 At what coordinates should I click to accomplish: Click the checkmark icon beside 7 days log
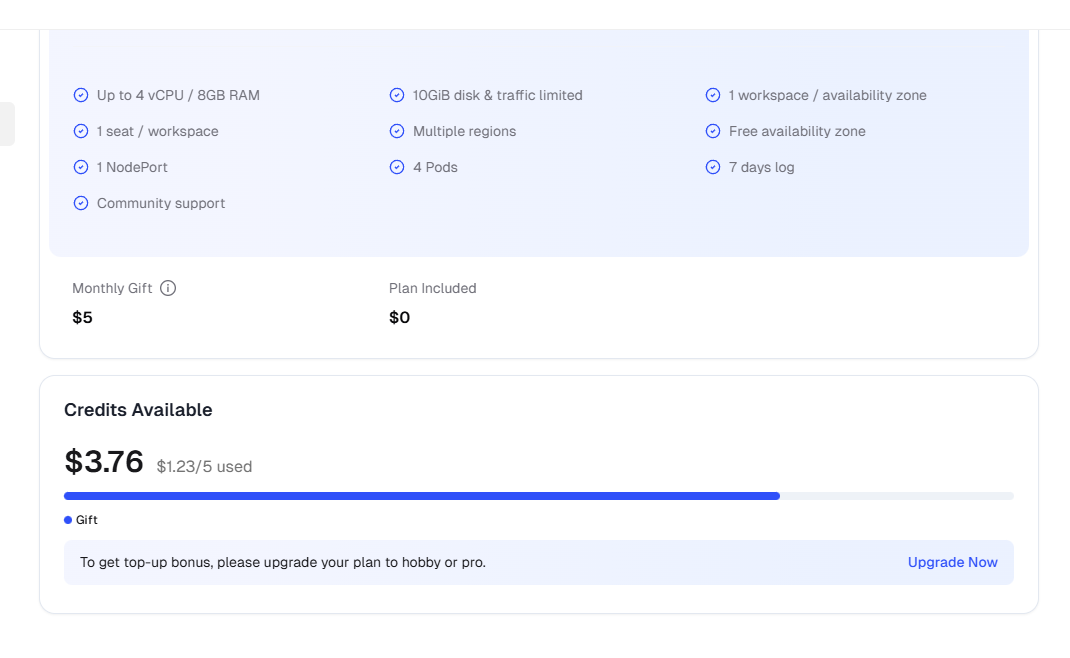coord(713,167)
